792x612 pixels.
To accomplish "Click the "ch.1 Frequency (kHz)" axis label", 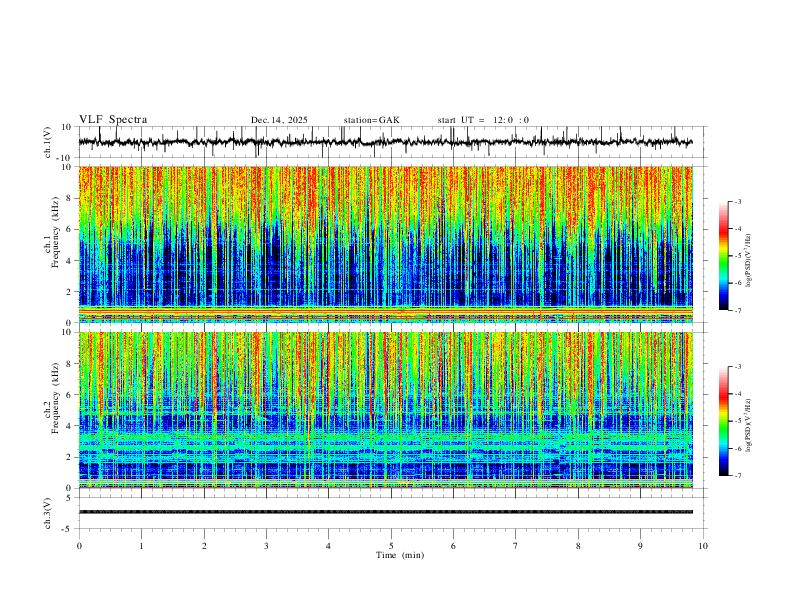I will point(52,233).
